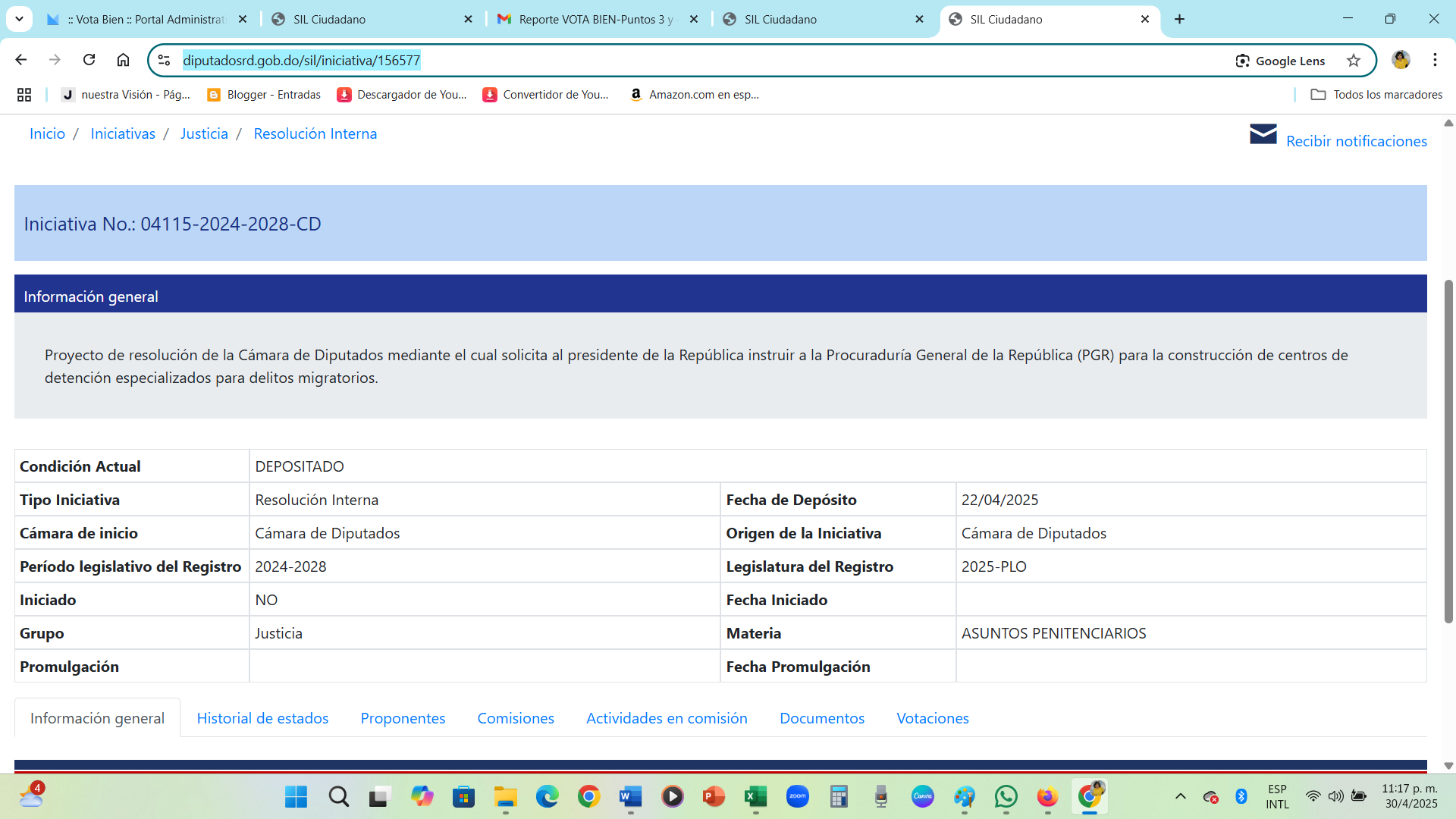Go to Inicio breadcrumb
This screenshot has height=819, width=1456.
coord(47,133)
